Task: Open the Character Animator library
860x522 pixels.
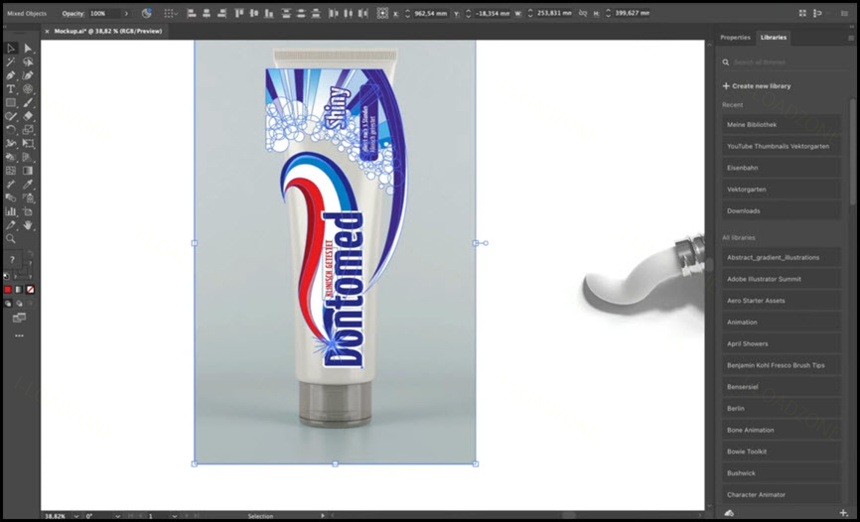Action: pos(781,495)
